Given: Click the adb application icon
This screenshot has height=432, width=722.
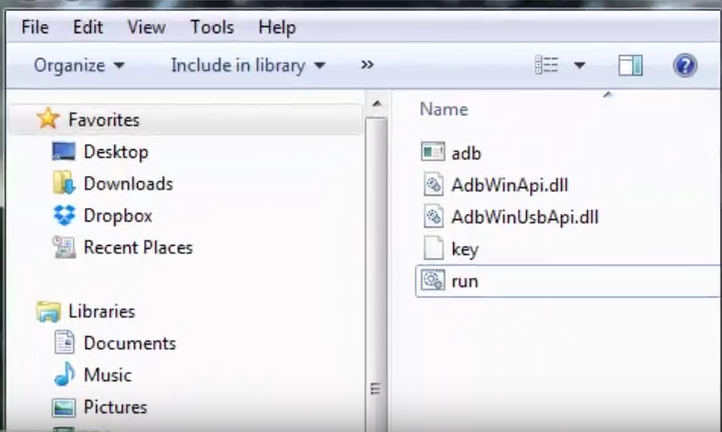Looking at the screenshot, I should pos(432,152).
